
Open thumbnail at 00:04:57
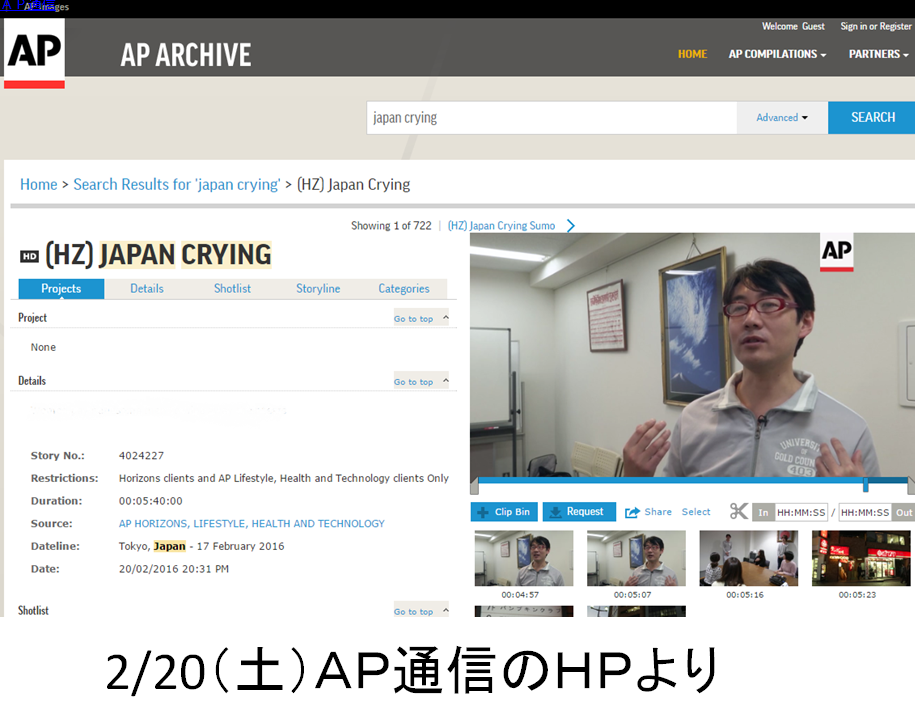[x=523, y=558]
